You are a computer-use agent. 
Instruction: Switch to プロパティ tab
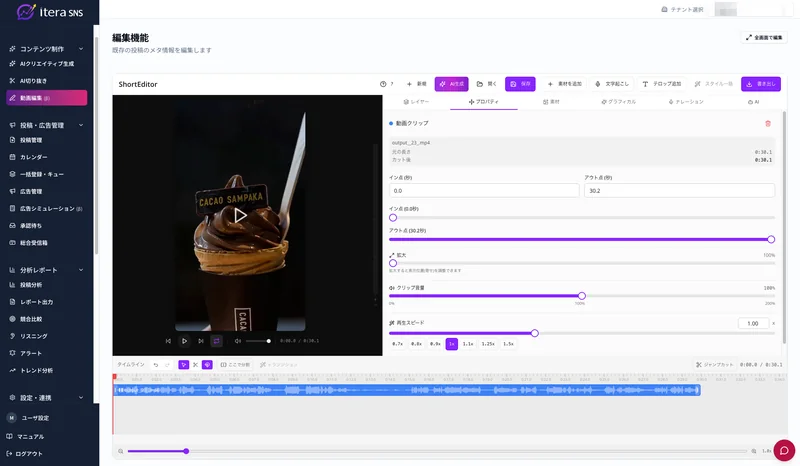(484, 102)
